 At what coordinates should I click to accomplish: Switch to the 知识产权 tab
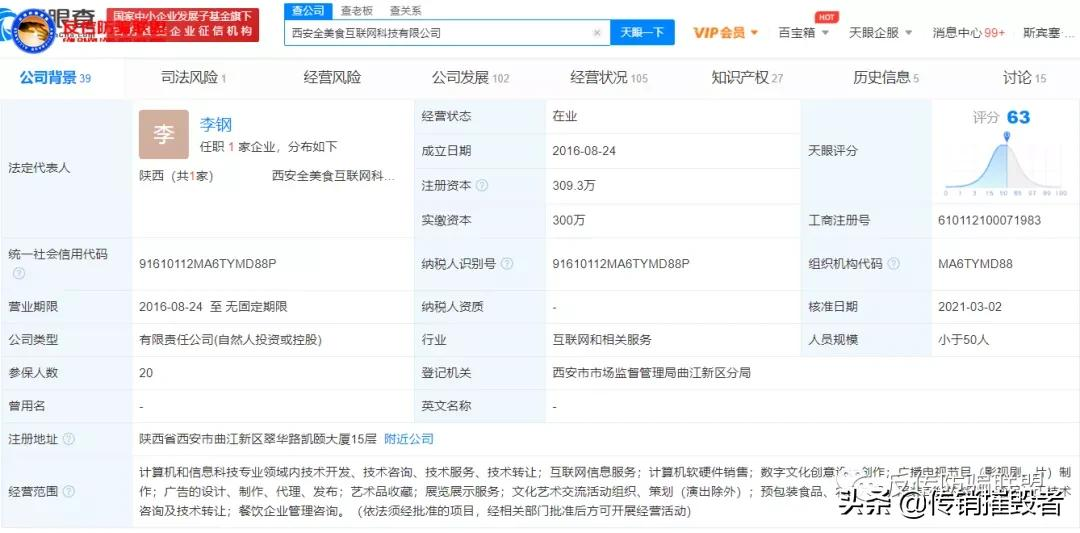pos(747,78)
